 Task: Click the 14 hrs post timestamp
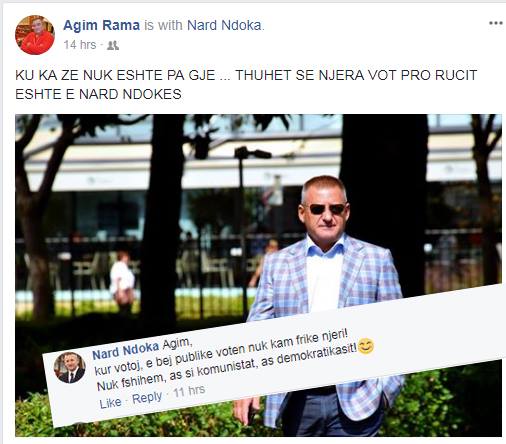[80, 45]
